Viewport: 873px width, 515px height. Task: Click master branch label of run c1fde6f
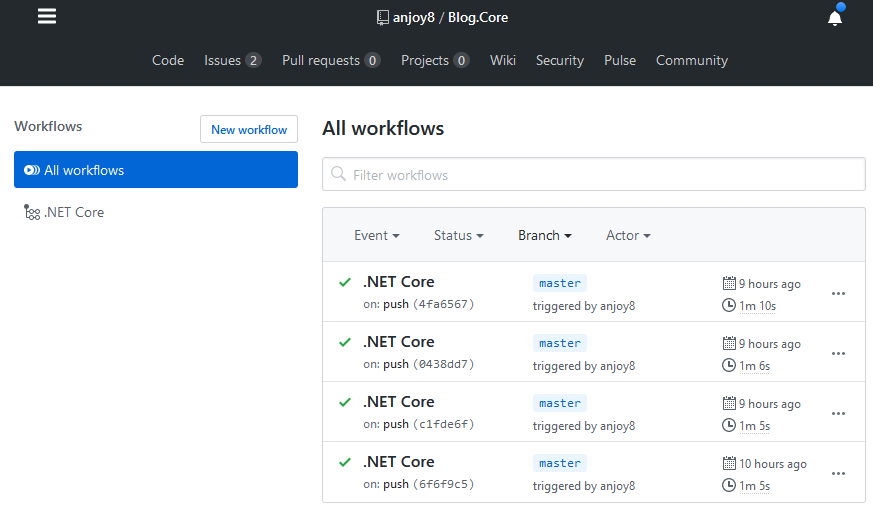pyautogui.click(x=560, y=403)
